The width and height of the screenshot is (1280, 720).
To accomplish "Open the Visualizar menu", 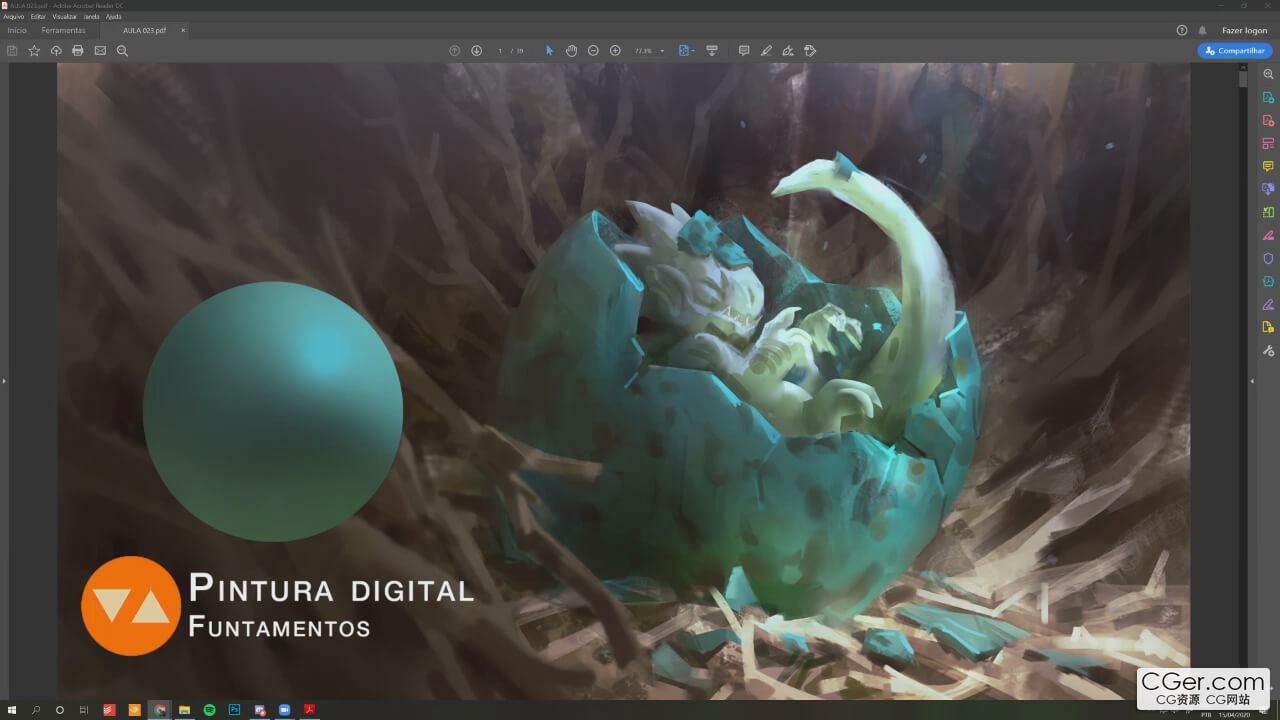I will (x=64, y=17).
